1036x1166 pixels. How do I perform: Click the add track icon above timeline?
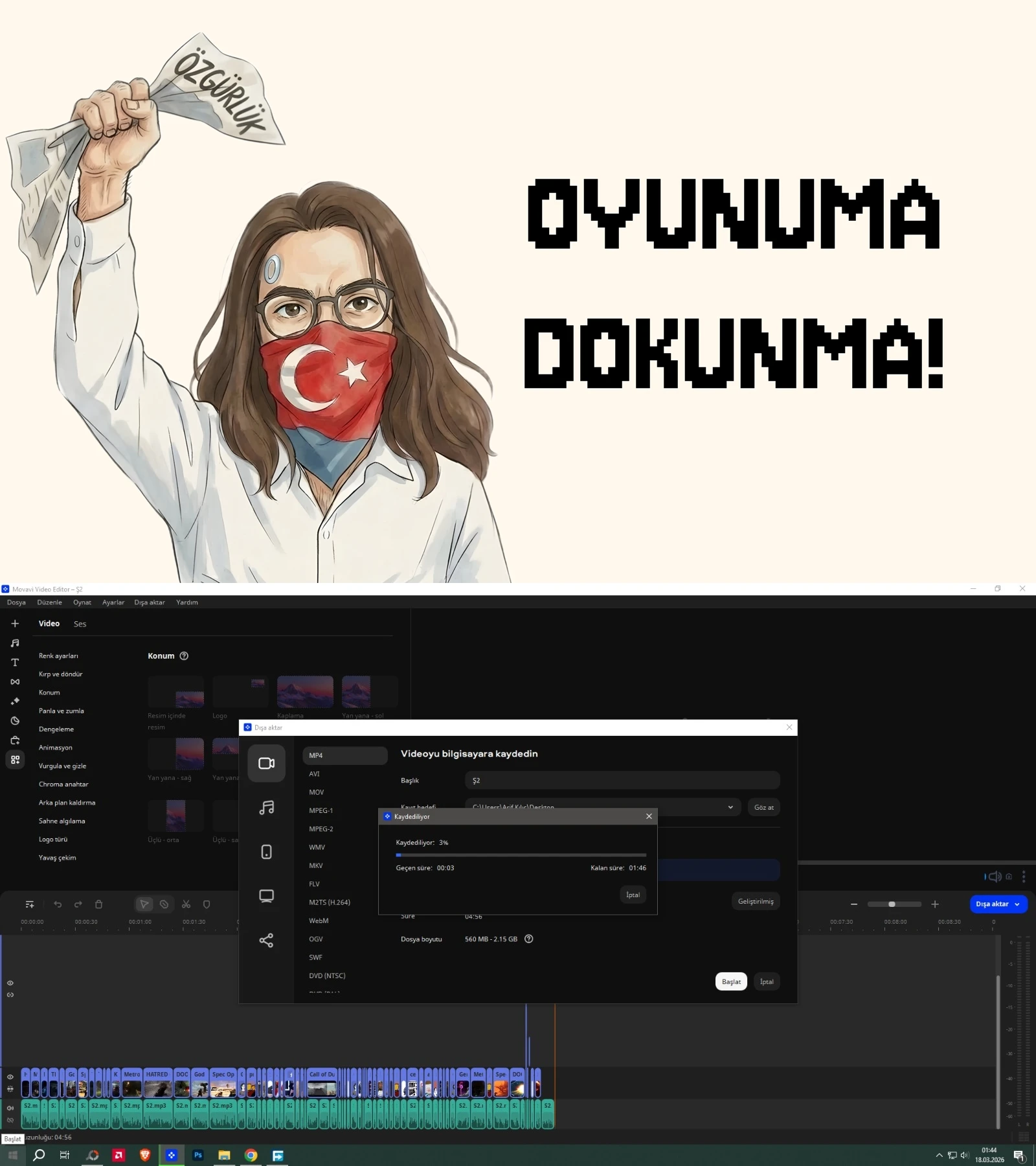point(30,904)
